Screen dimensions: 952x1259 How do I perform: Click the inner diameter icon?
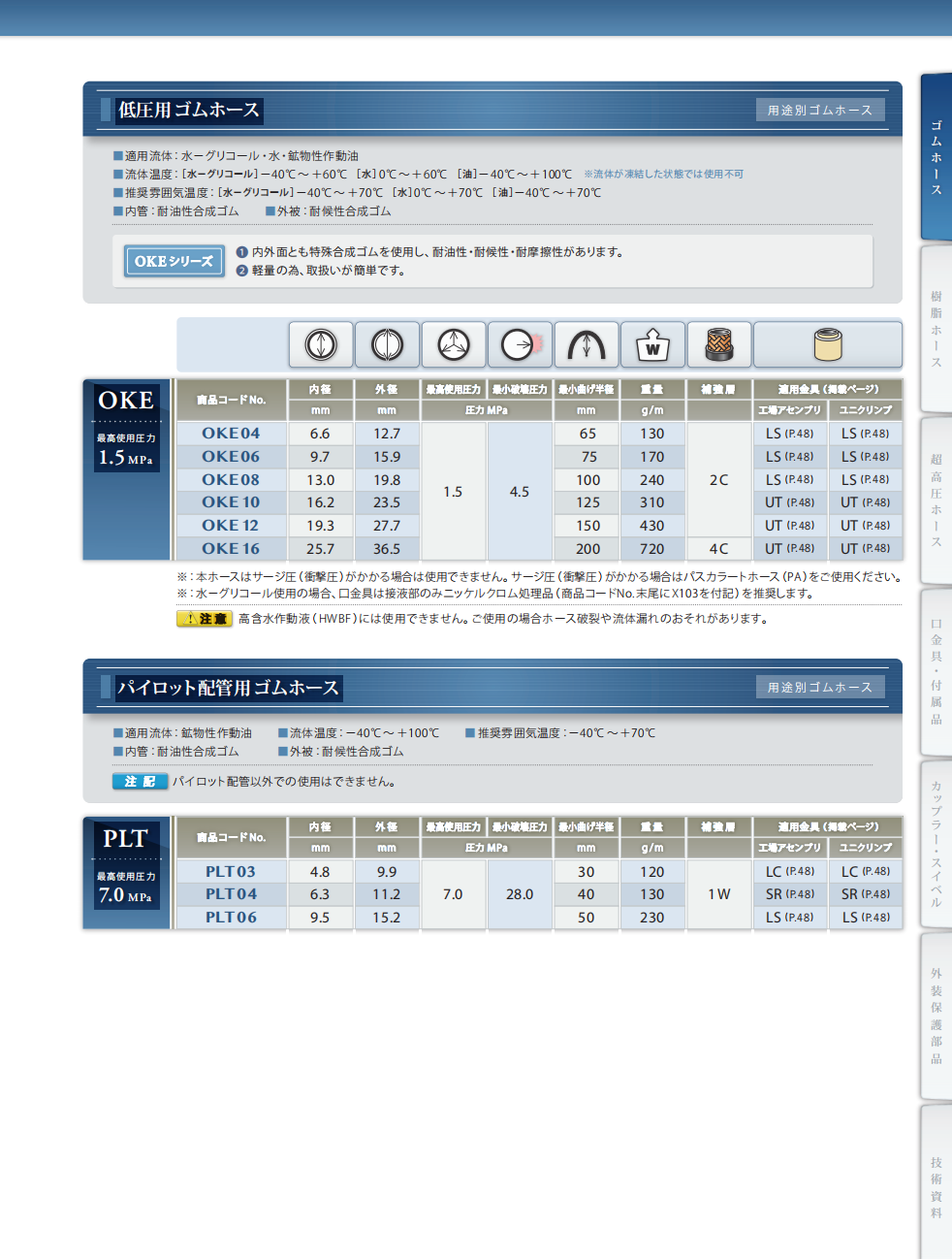pyautogui.click(x=321, y=344)
